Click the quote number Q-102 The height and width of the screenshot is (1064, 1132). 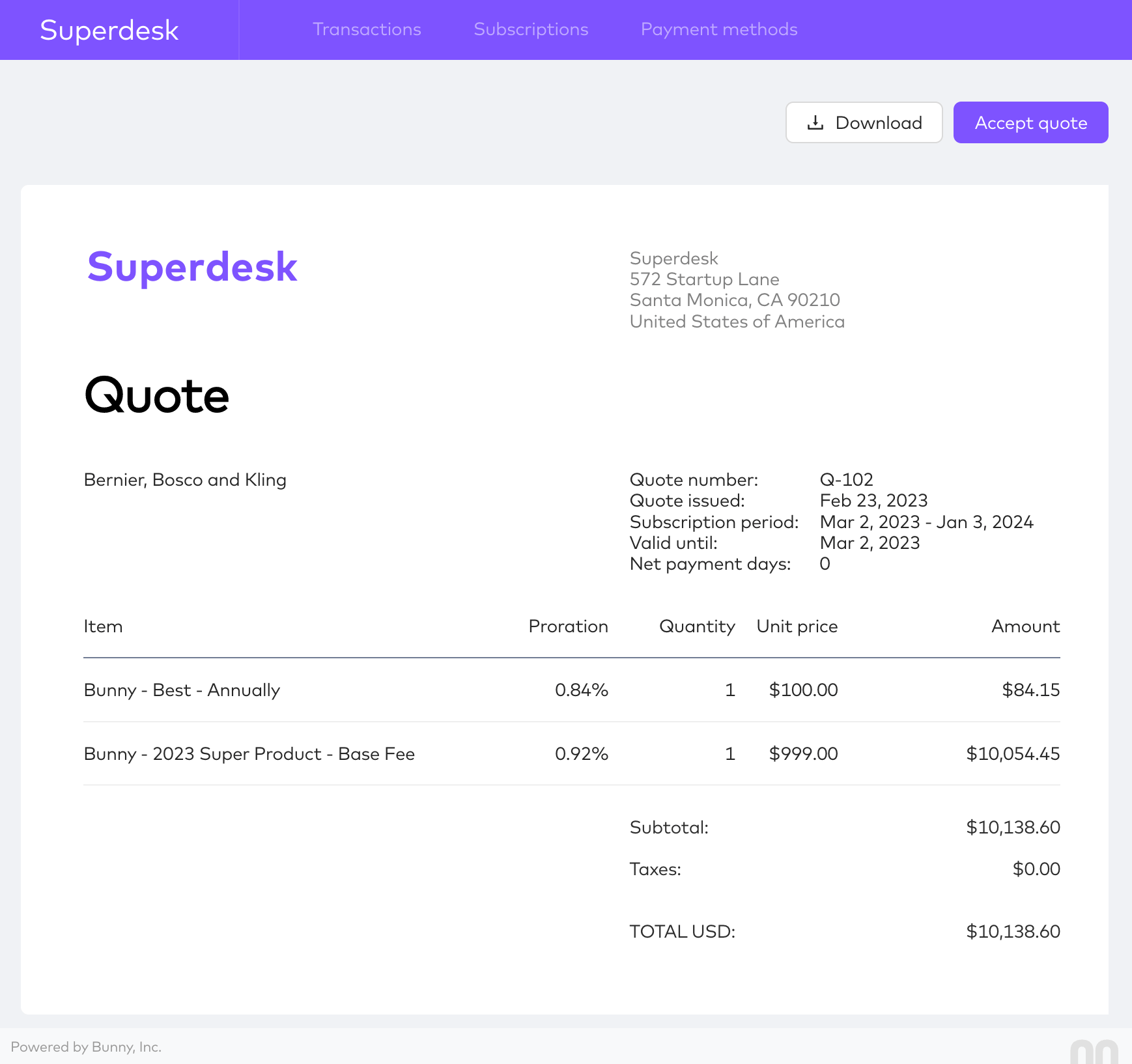846,479
